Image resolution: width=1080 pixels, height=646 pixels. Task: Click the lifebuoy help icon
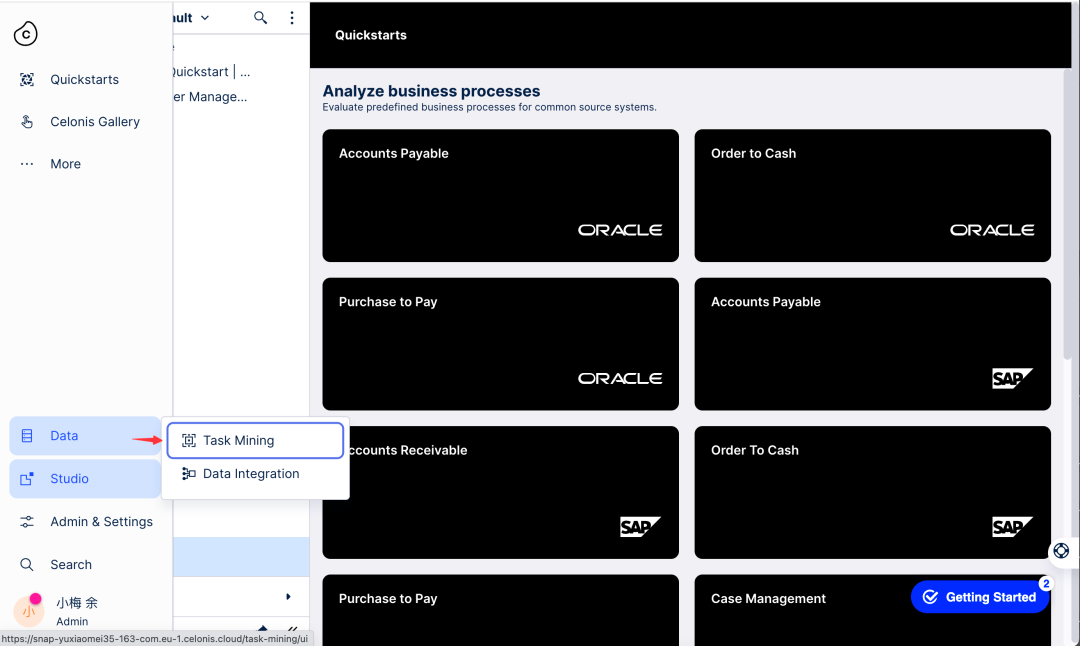pos(1061,551)
